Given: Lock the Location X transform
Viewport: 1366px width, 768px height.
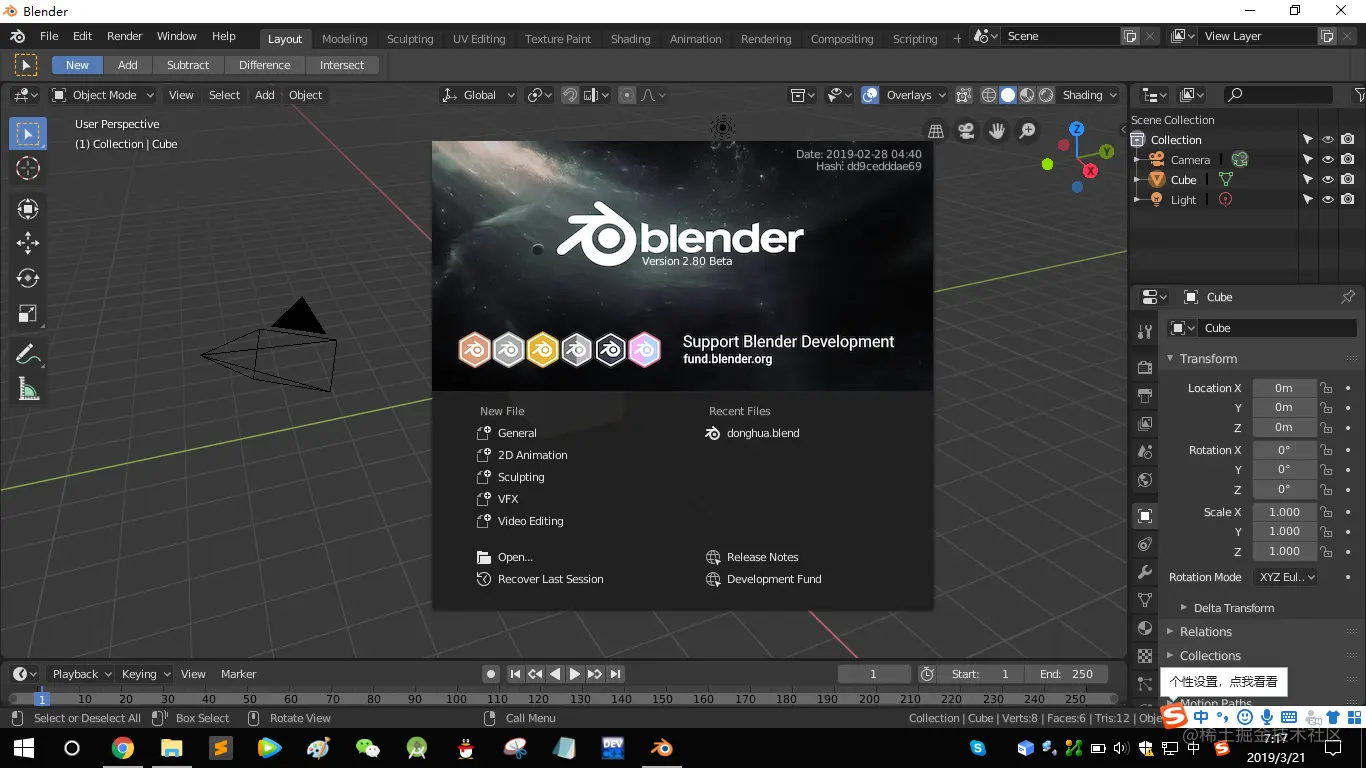Looking at the screenshot, I should click(x=1326, y=388).
